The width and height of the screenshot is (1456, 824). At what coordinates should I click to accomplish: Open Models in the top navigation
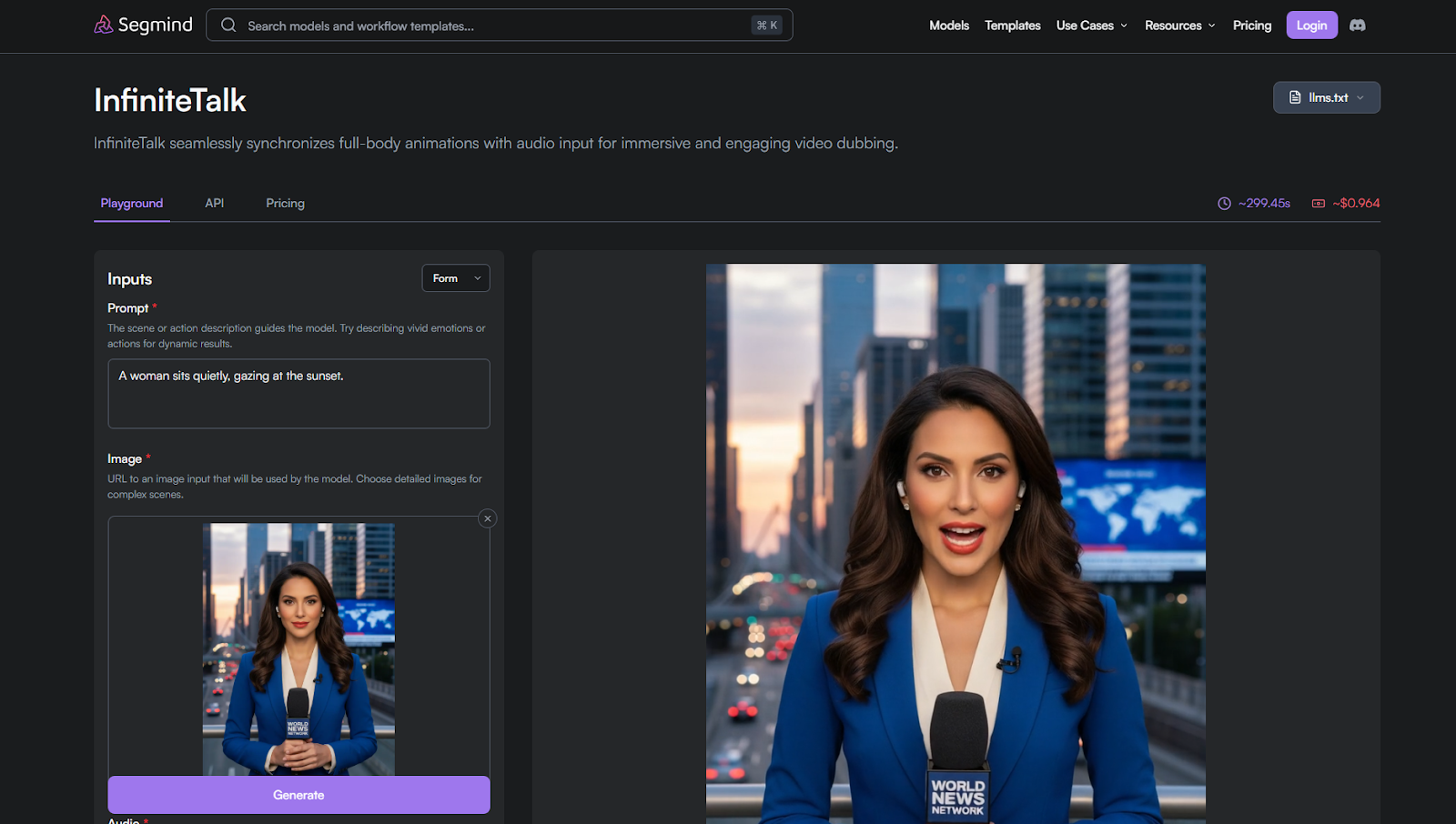tap(948, 25)
